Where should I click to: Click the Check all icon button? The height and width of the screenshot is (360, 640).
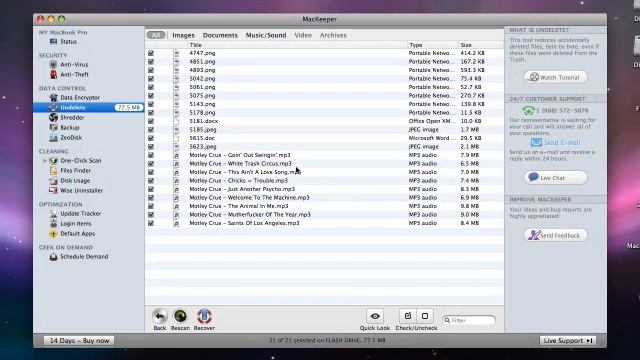coord(407,316)
